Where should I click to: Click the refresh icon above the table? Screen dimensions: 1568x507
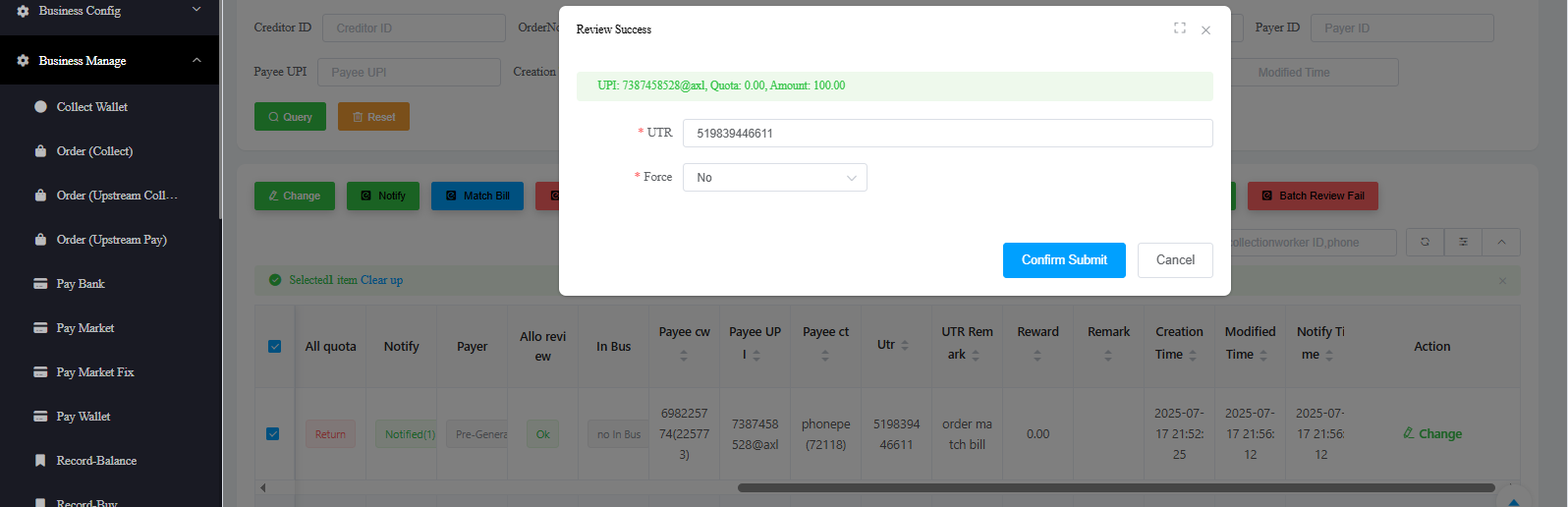[x=1425, y=242]
